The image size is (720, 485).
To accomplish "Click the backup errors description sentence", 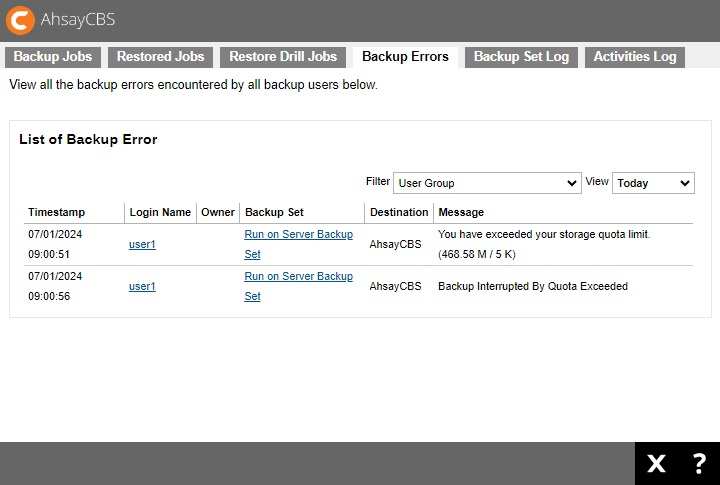I will pyautogui.click(x=193, y=85).
